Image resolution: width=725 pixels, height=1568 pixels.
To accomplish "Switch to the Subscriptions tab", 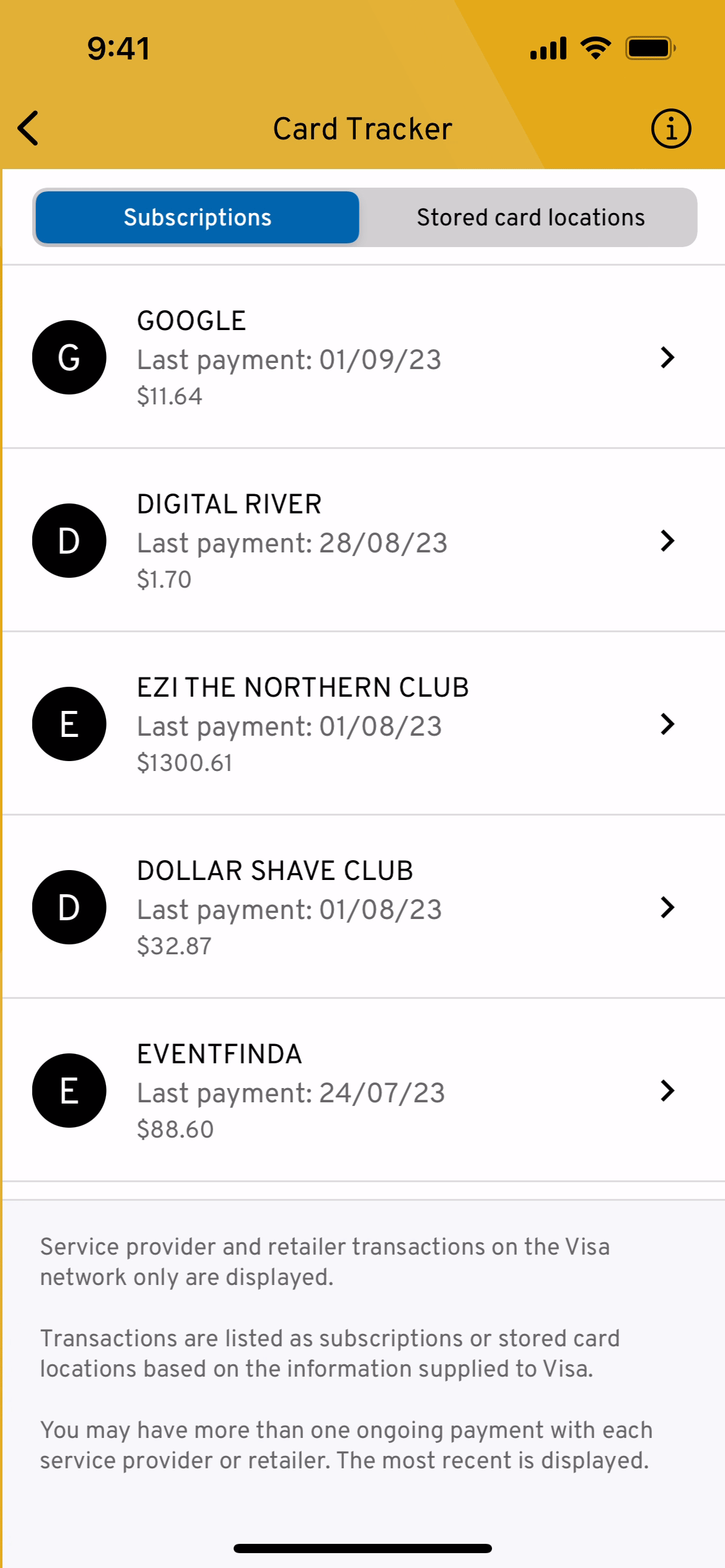I will point(197,217).
